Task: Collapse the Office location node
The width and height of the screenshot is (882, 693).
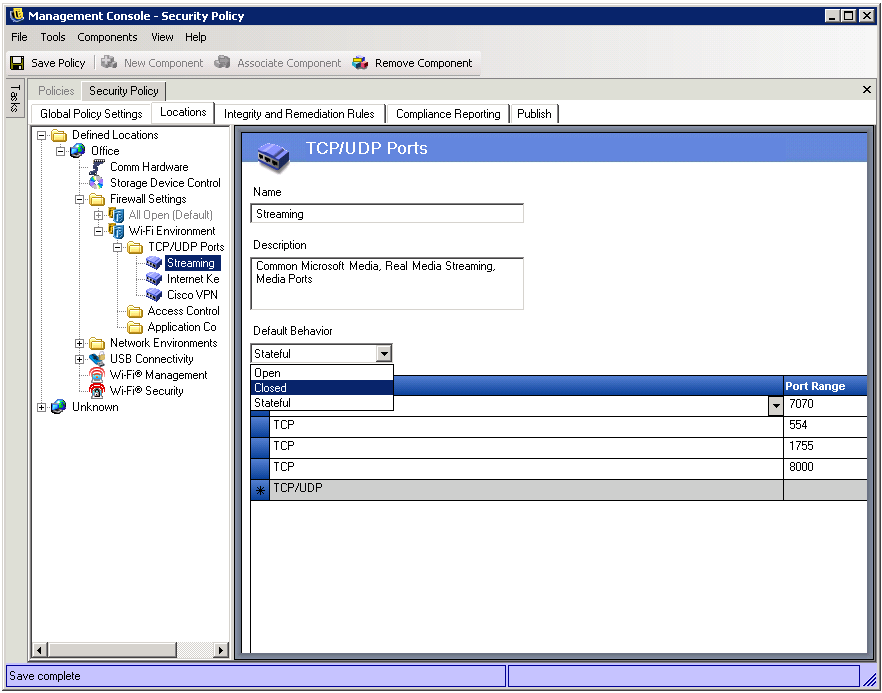Action: tap(60, 151)
